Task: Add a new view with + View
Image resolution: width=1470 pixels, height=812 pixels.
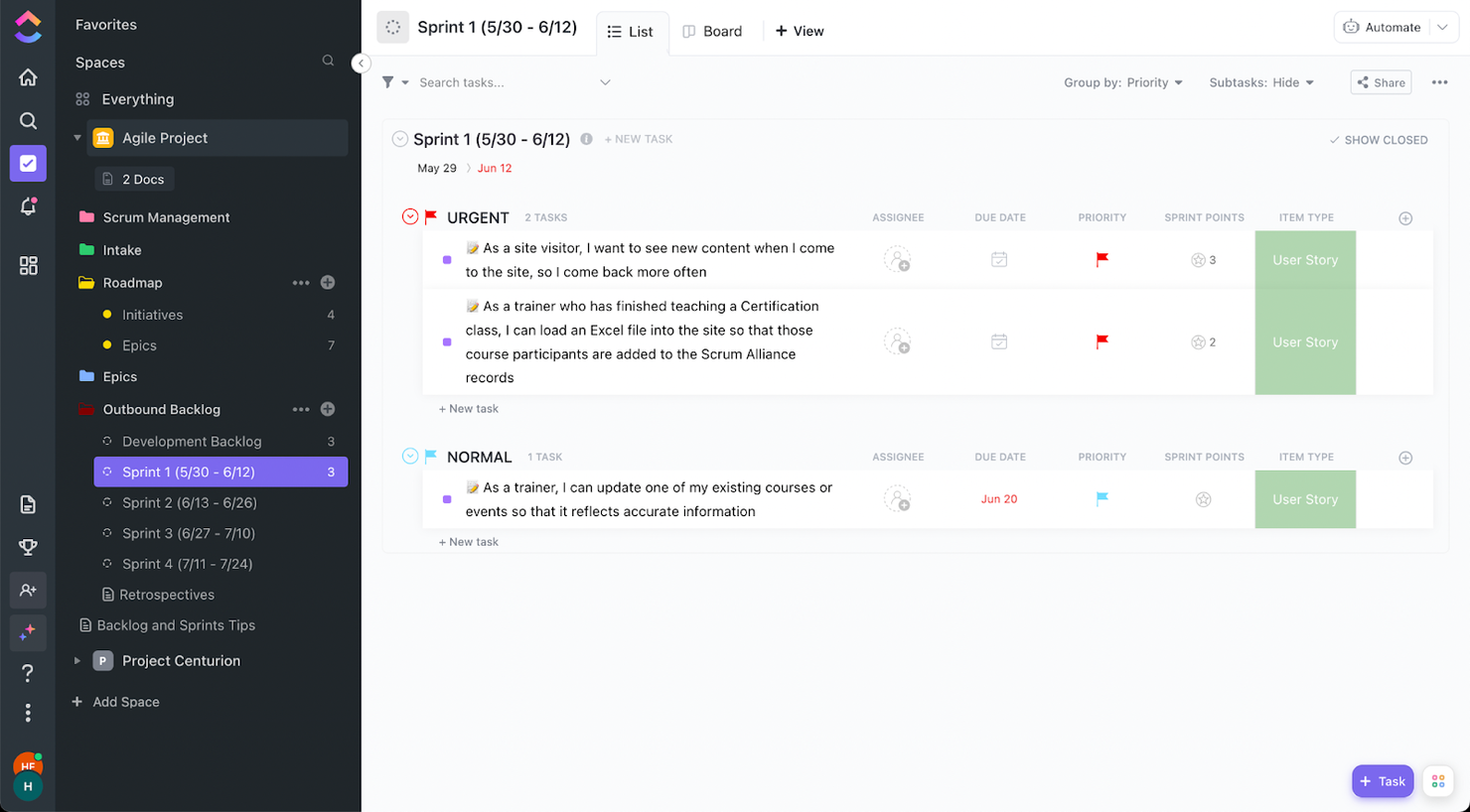Action: pyautogui.click(x=800, y=32)
